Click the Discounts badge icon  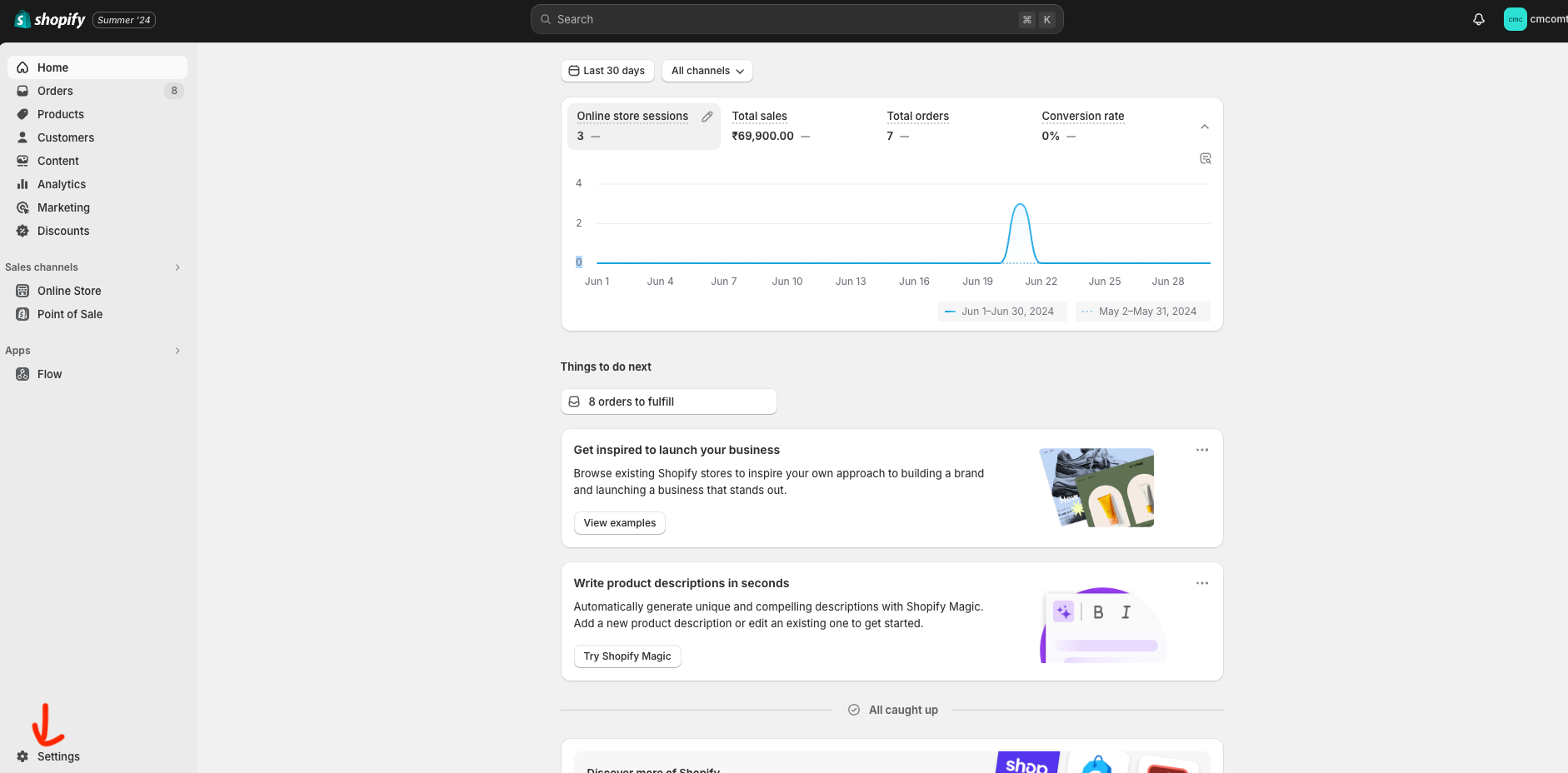tap(22, 231)
